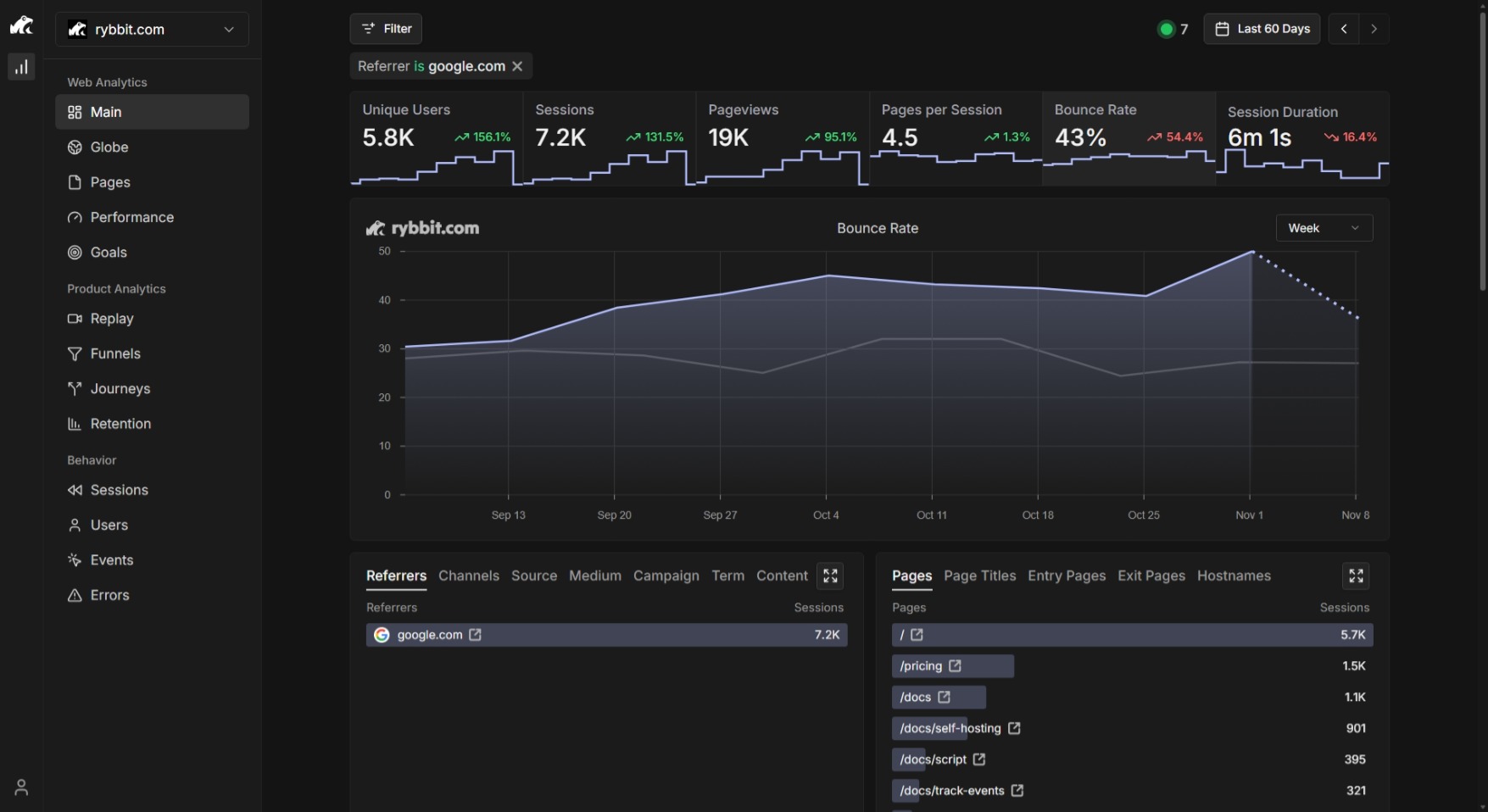Click the bar chart icon in left rail
This screenshot has width=1488, height=812.
point(21,67)
